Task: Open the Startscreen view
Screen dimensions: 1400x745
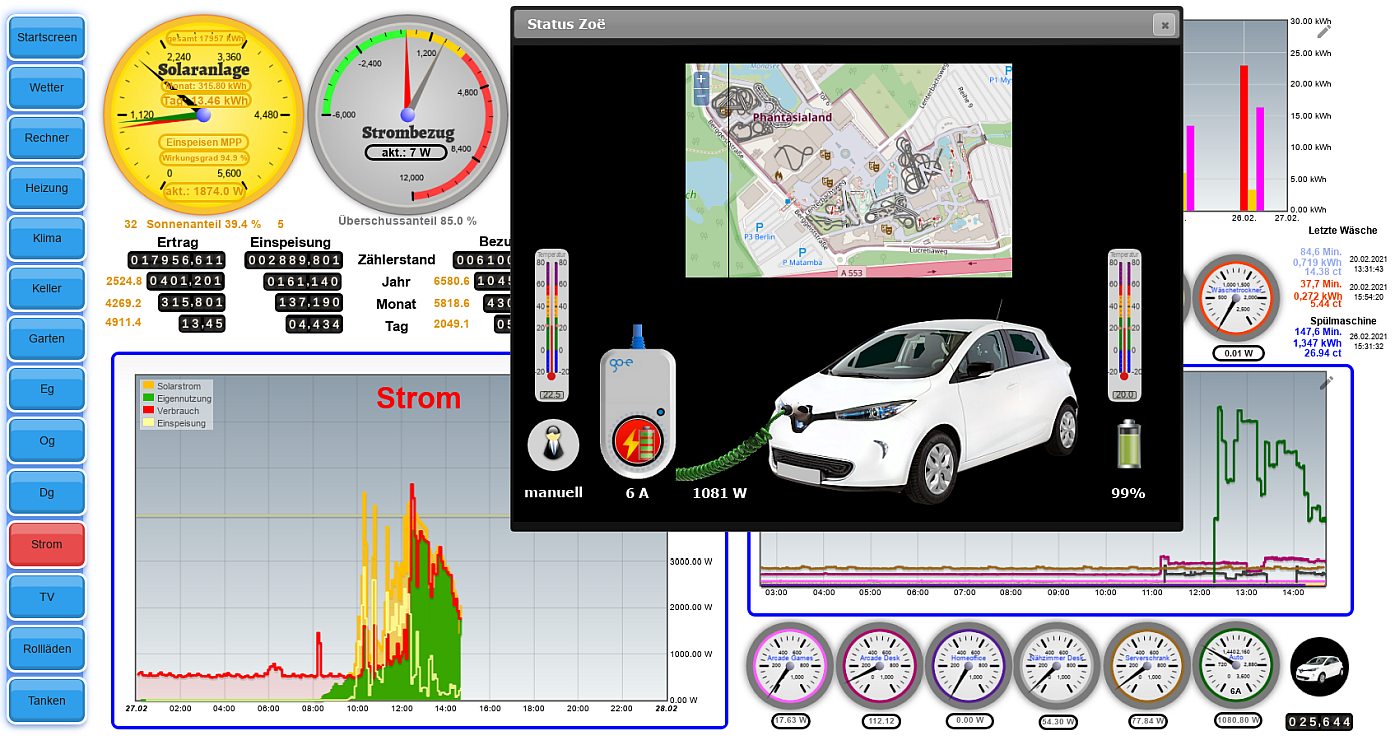Action: coord(47,37)
